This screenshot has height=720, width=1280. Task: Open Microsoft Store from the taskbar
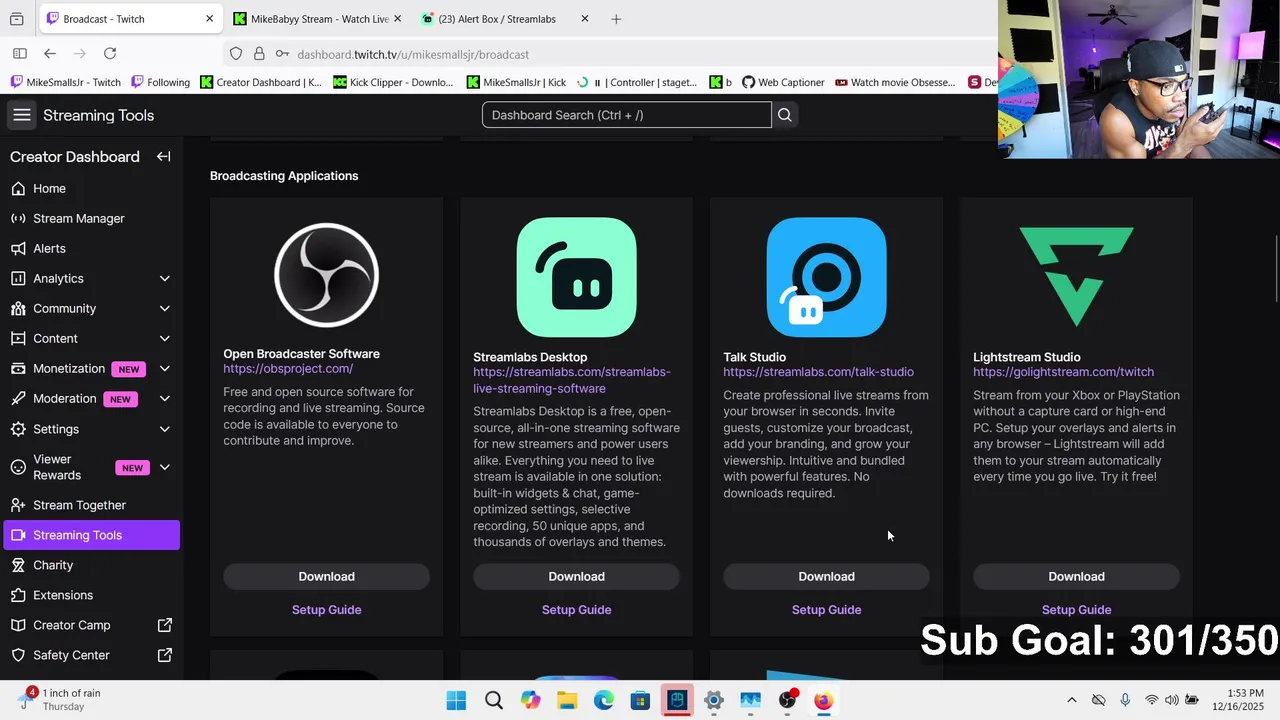pyautogui.click(x=640, y=701)
